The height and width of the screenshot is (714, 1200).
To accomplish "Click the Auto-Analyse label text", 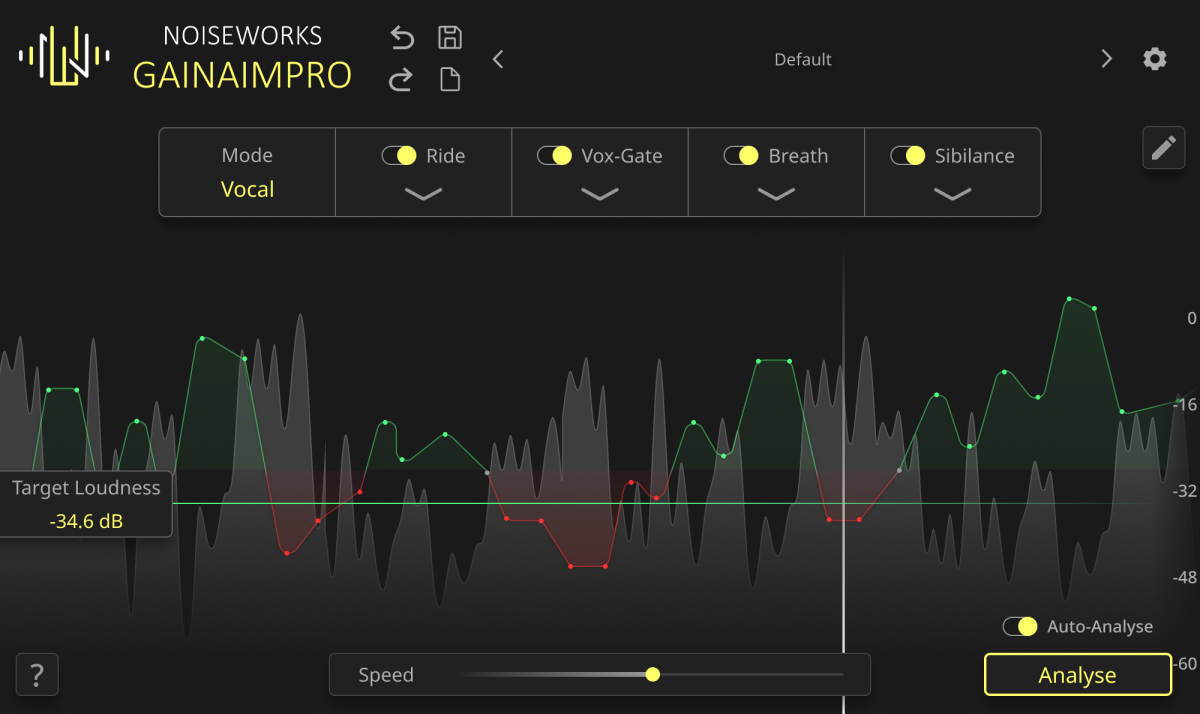I will pos(1100,627).
